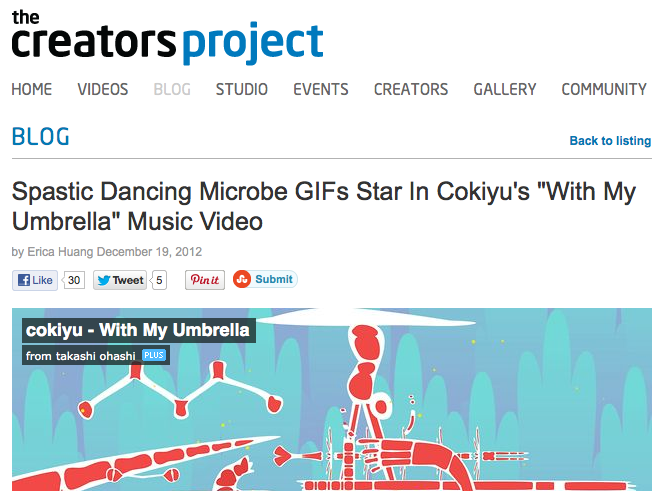Image resolution: width=656 pixels, height=491 pixels.
Task: Tweet this article via Twitter button
Action: tap(120, 280)
